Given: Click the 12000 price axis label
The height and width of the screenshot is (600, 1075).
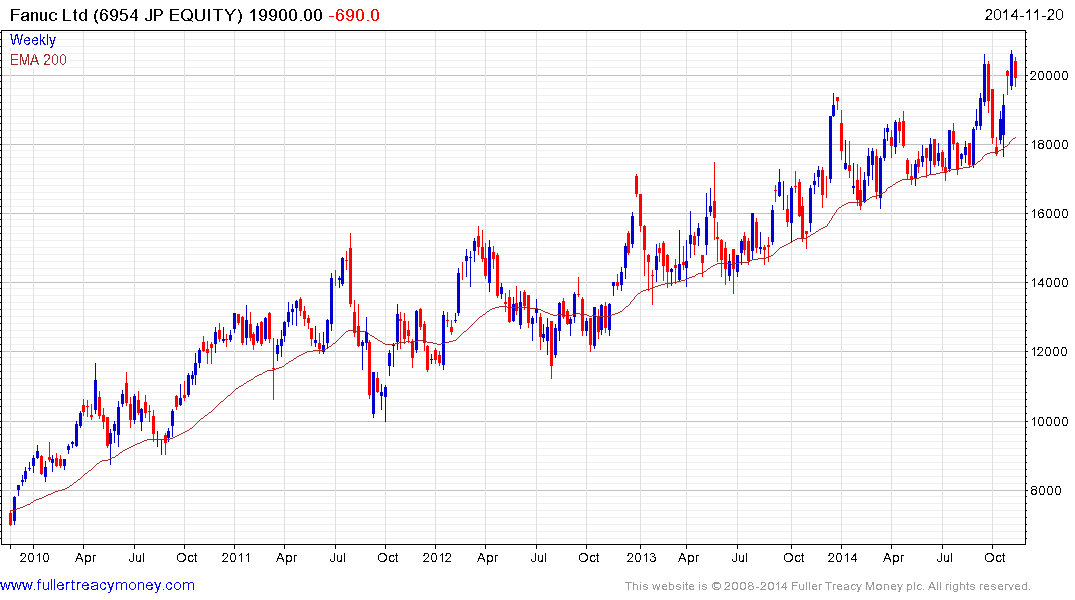Looking at the screenshot, I should (x=1049, y=352).
